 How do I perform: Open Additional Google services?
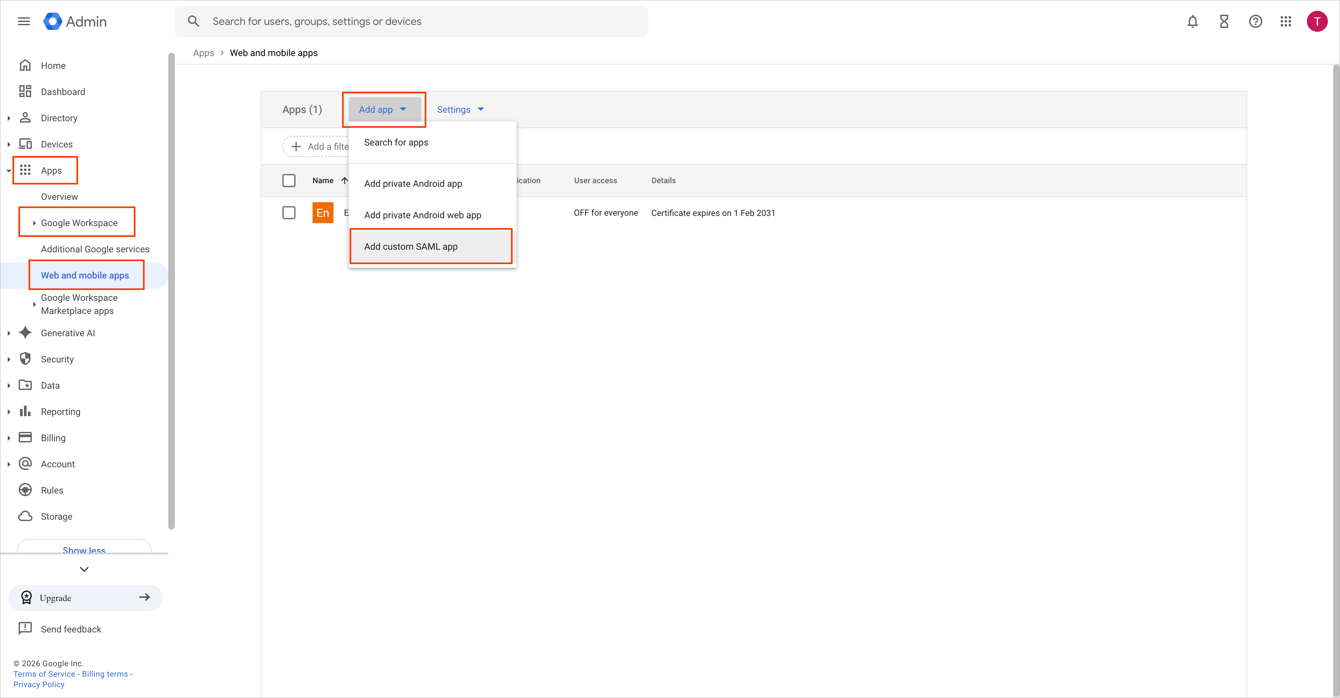95,249
